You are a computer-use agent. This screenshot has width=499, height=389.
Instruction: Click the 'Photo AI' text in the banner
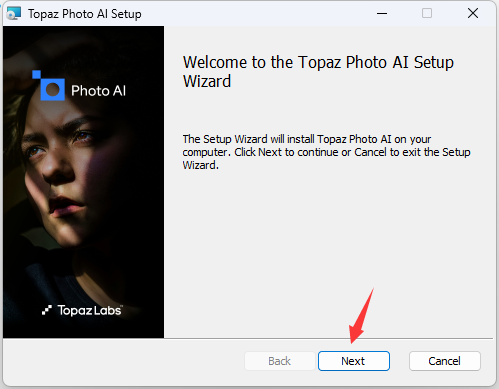click(99, 91)
